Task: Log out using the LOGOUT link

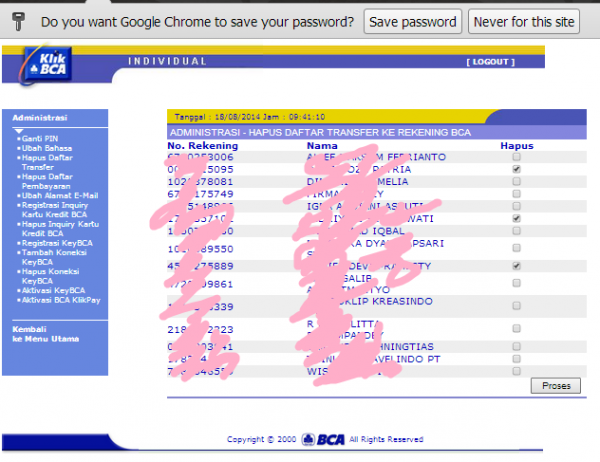Action: [489, 62]
